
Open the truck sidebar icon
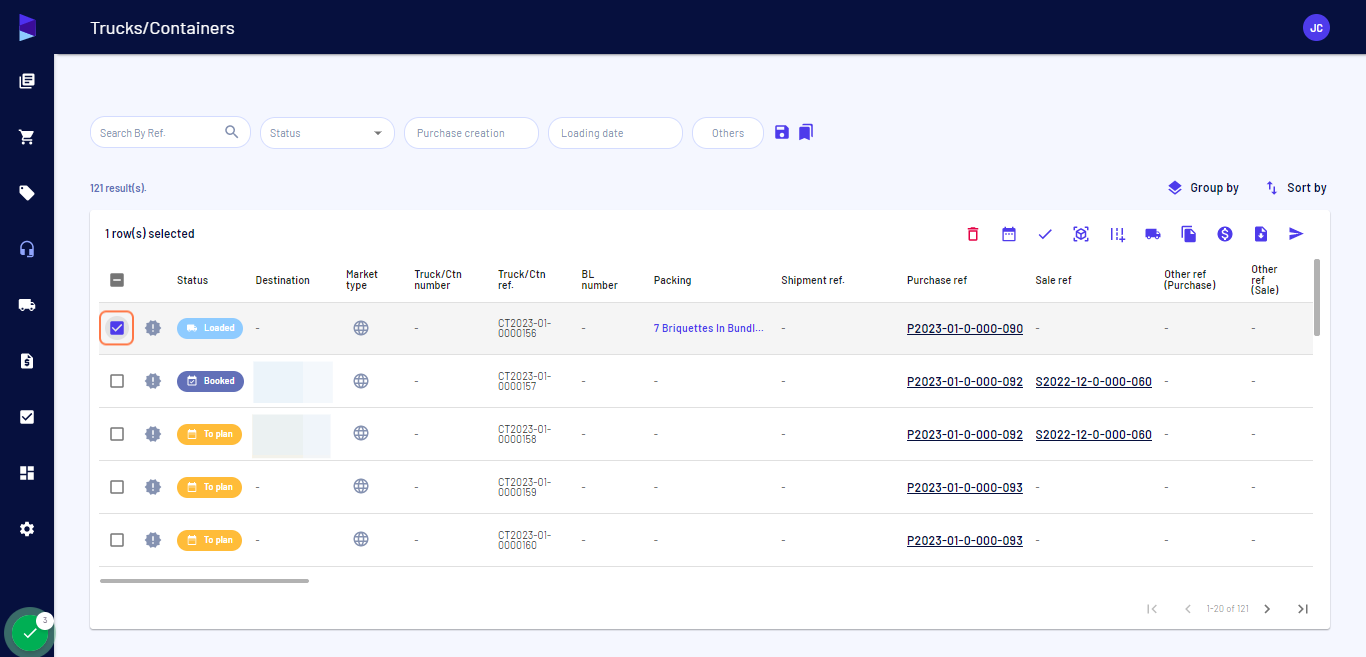click(x=27, y=305)
